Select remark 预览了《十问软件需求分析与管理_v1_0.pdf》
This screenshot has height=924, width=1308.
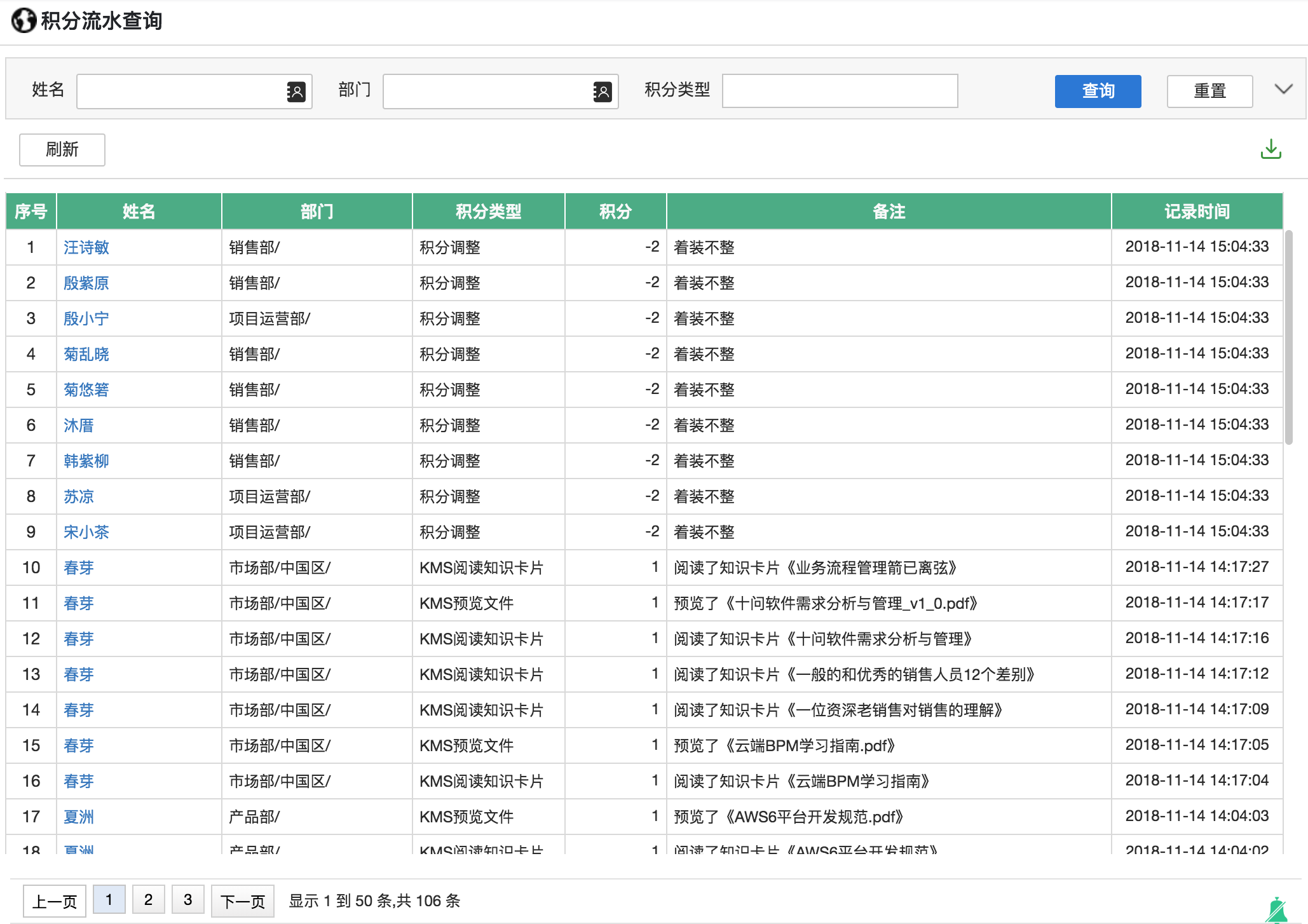click(x=826, y=603)
